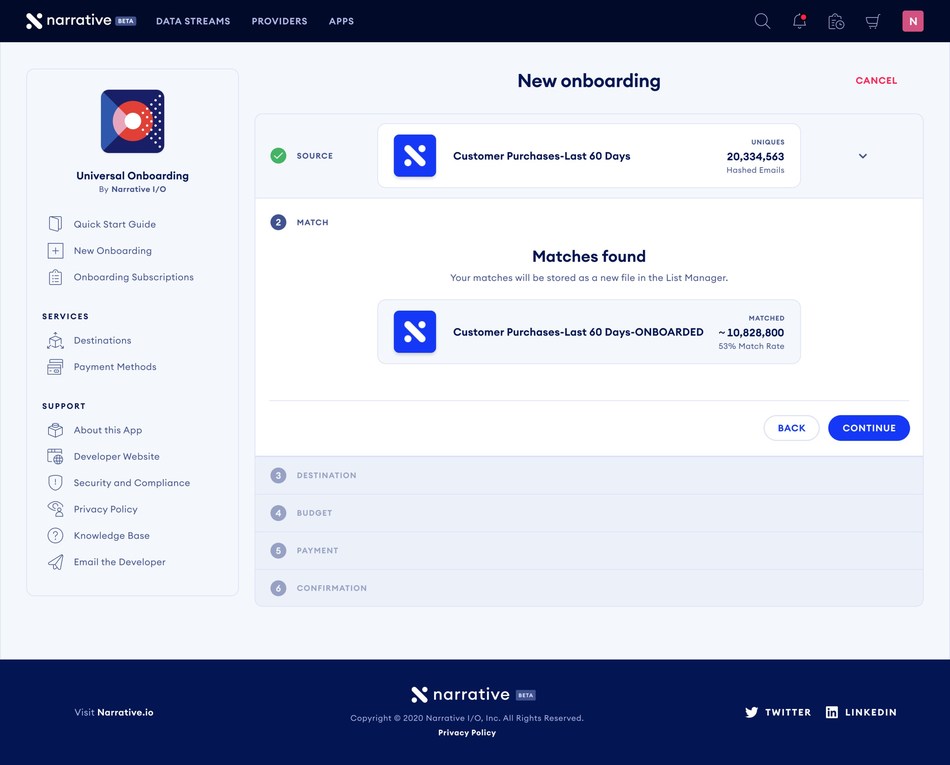Image resolution: width=950 pixels, height=765 pixels.
Task: Open Apps in top navigation
Action: (341, 21)
